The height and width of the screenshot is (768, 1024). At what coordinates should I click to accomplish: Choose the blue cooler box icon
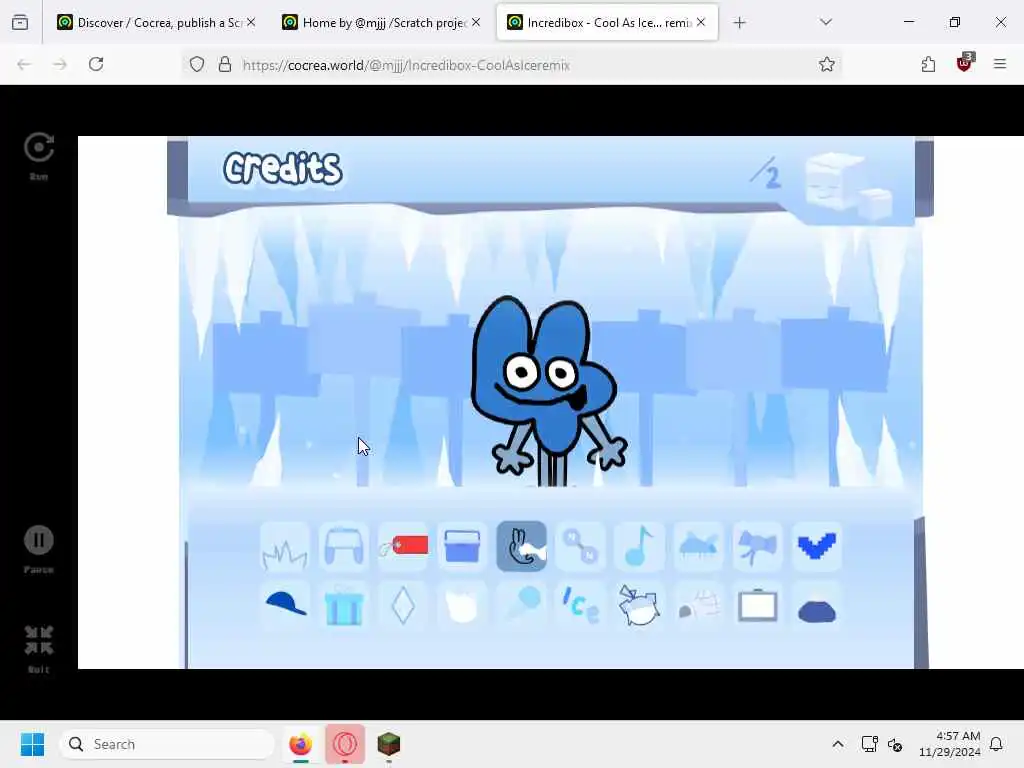[x=462, y=547]
